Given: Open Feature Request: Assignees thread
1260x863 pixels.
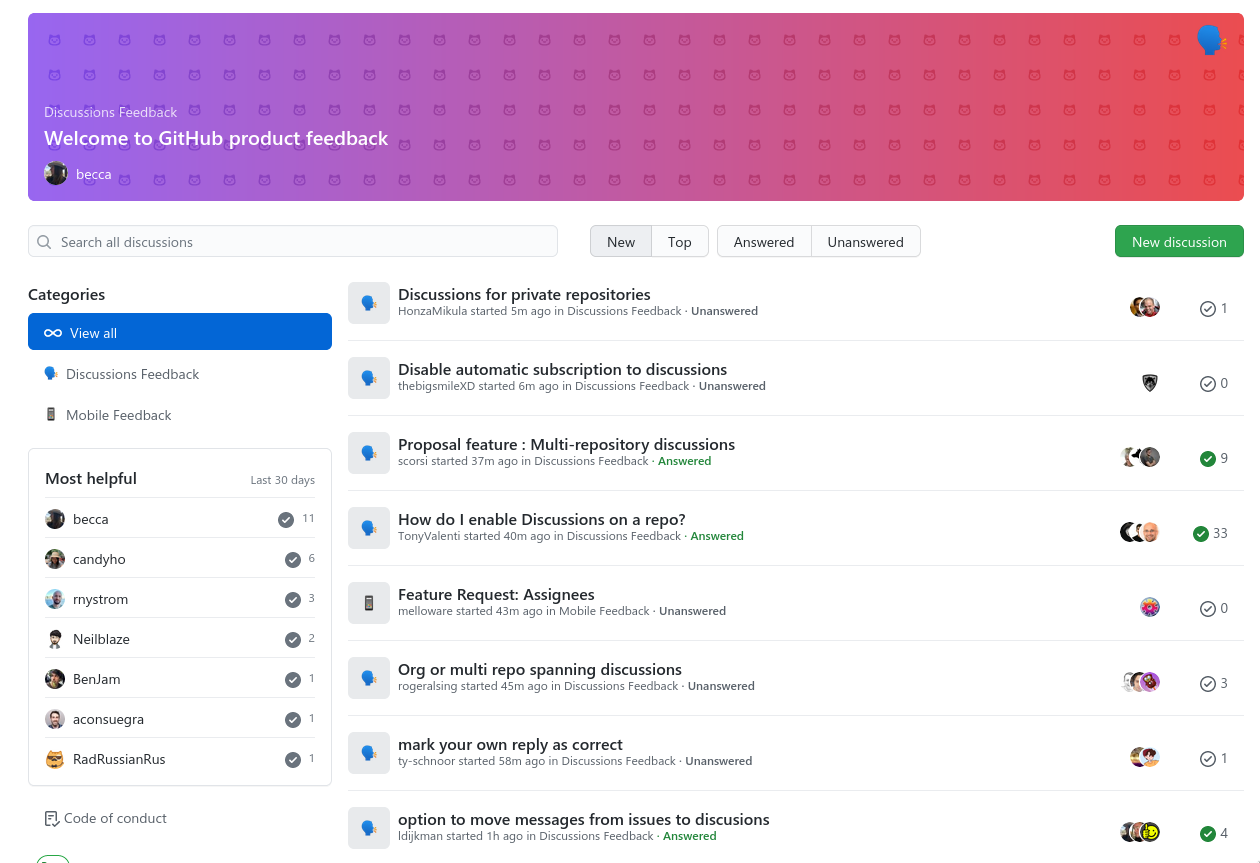Looking at the screenshot, I should pyautogui.click(x=496, y=594).
